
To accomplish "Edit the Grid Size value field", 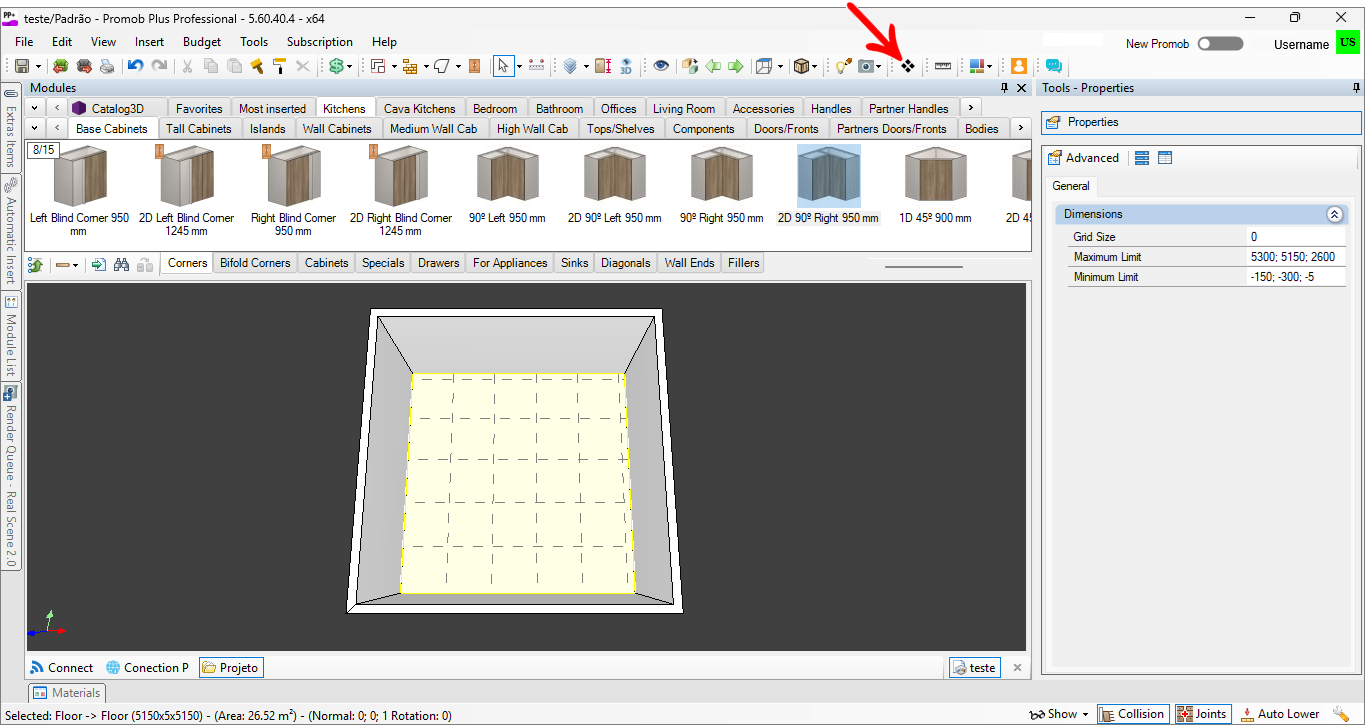I will [1296, 237].
